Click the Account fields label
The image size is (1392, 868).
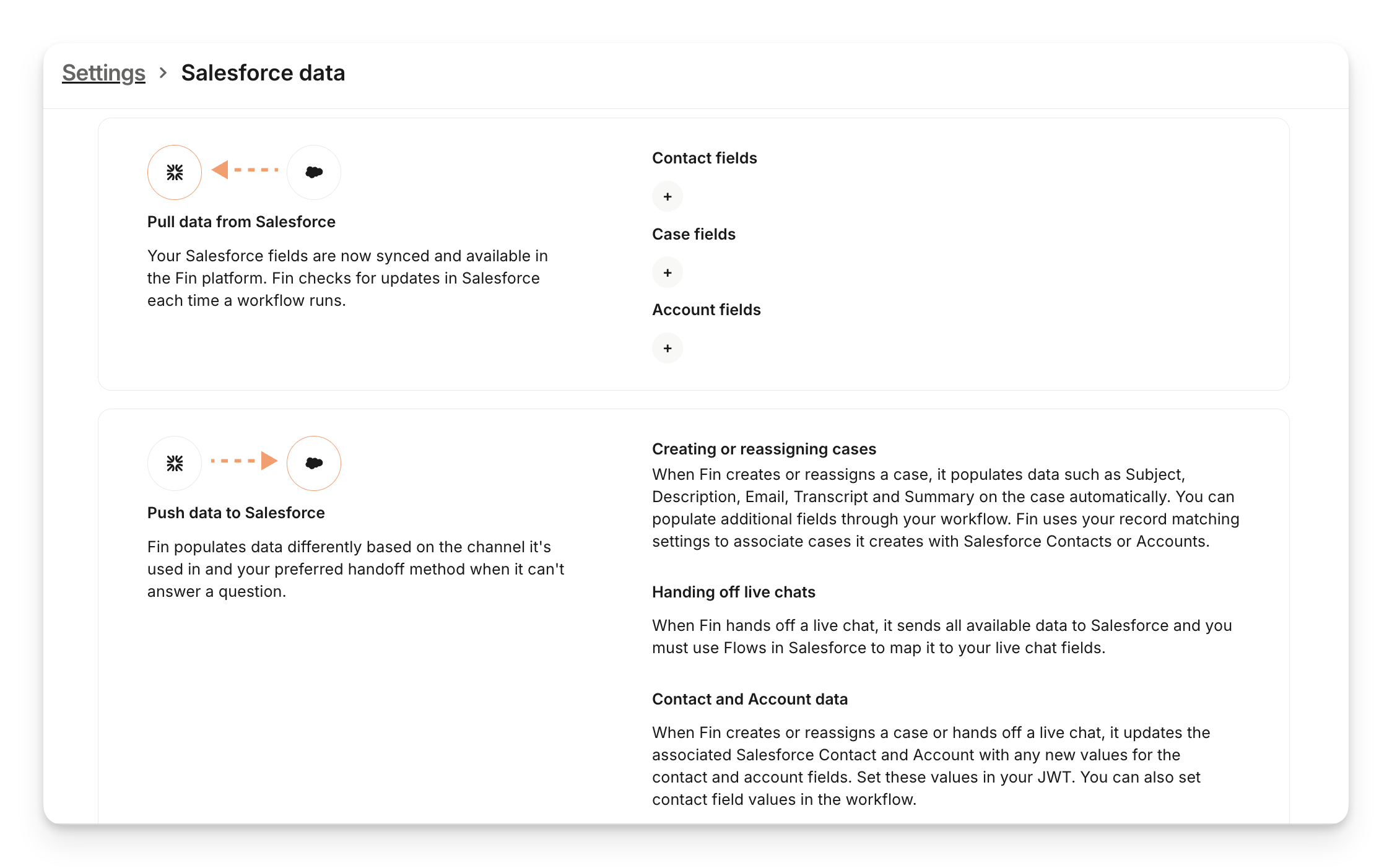pyautogui.click(x=706, y=310)
